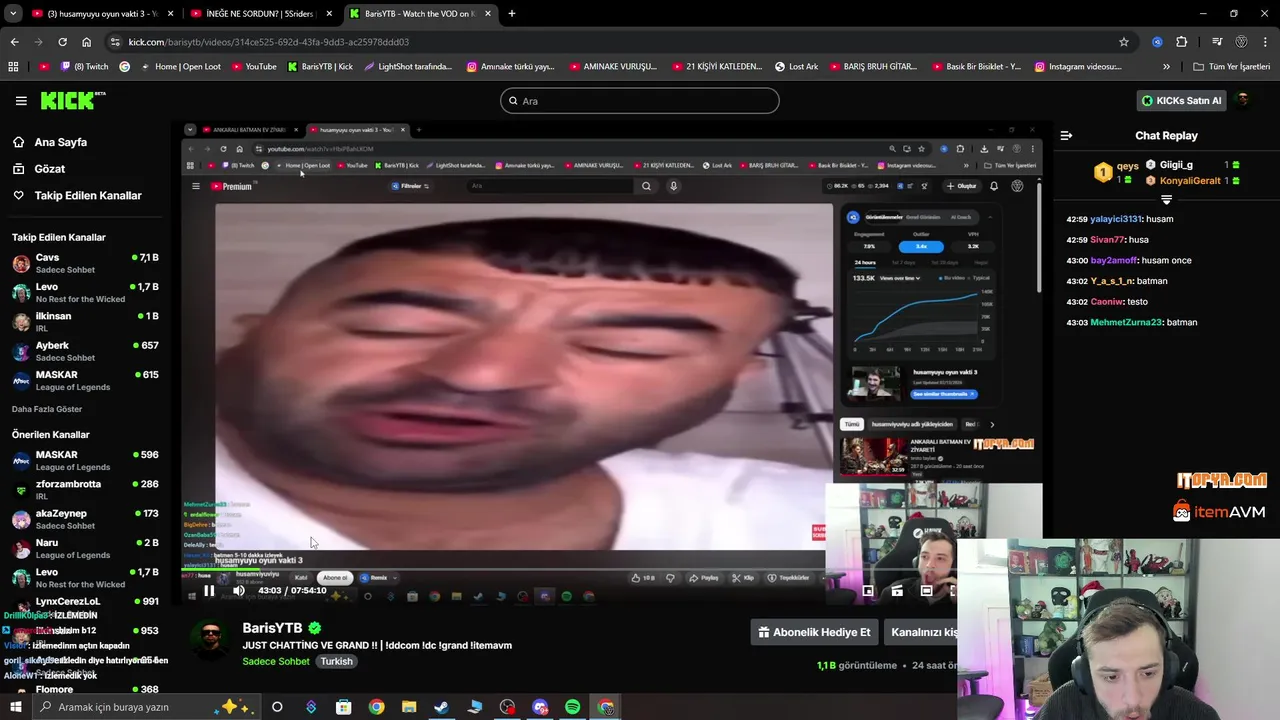Click Abonelik Hediye Et button

[x=814, y=632]
